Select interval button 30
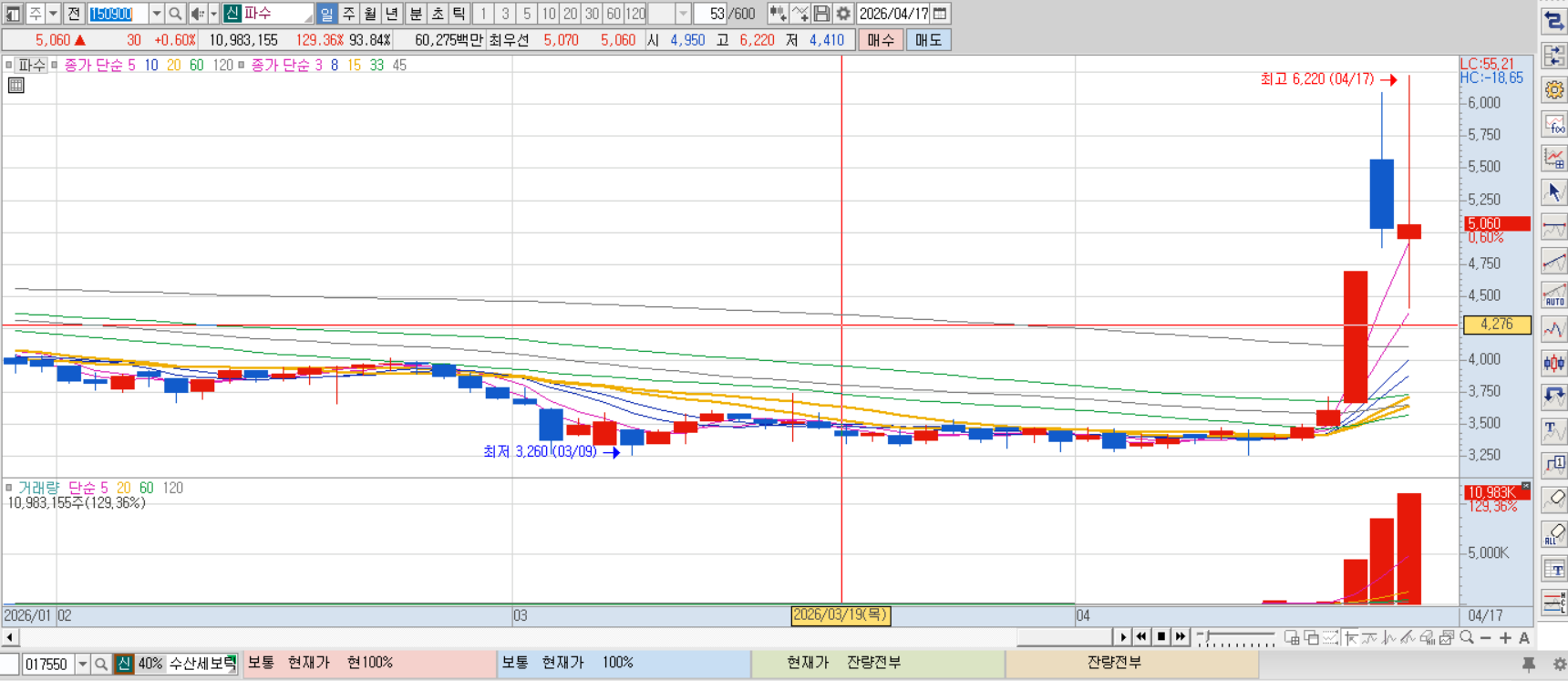Image resolution: width=1568 pixels, height=681 pixels. [x=593, y=14]
